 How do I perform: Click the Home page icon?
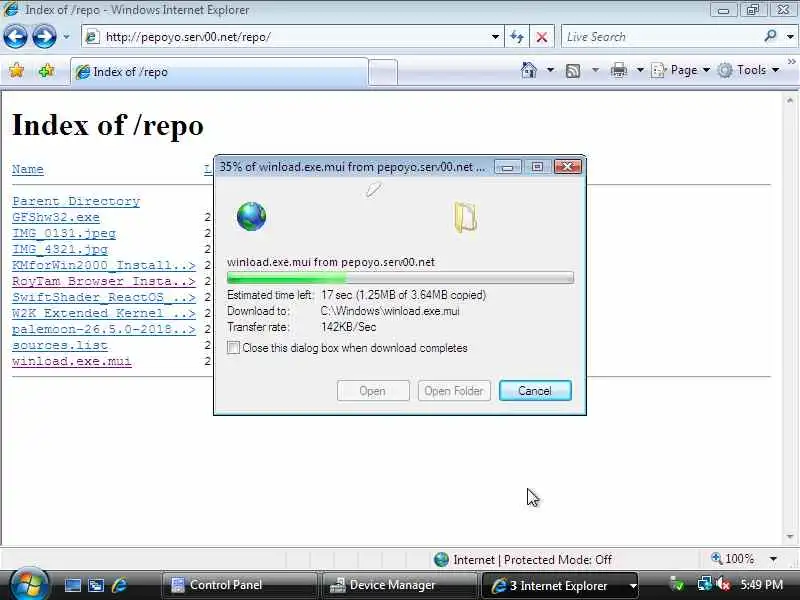click(x=529, y=70)
